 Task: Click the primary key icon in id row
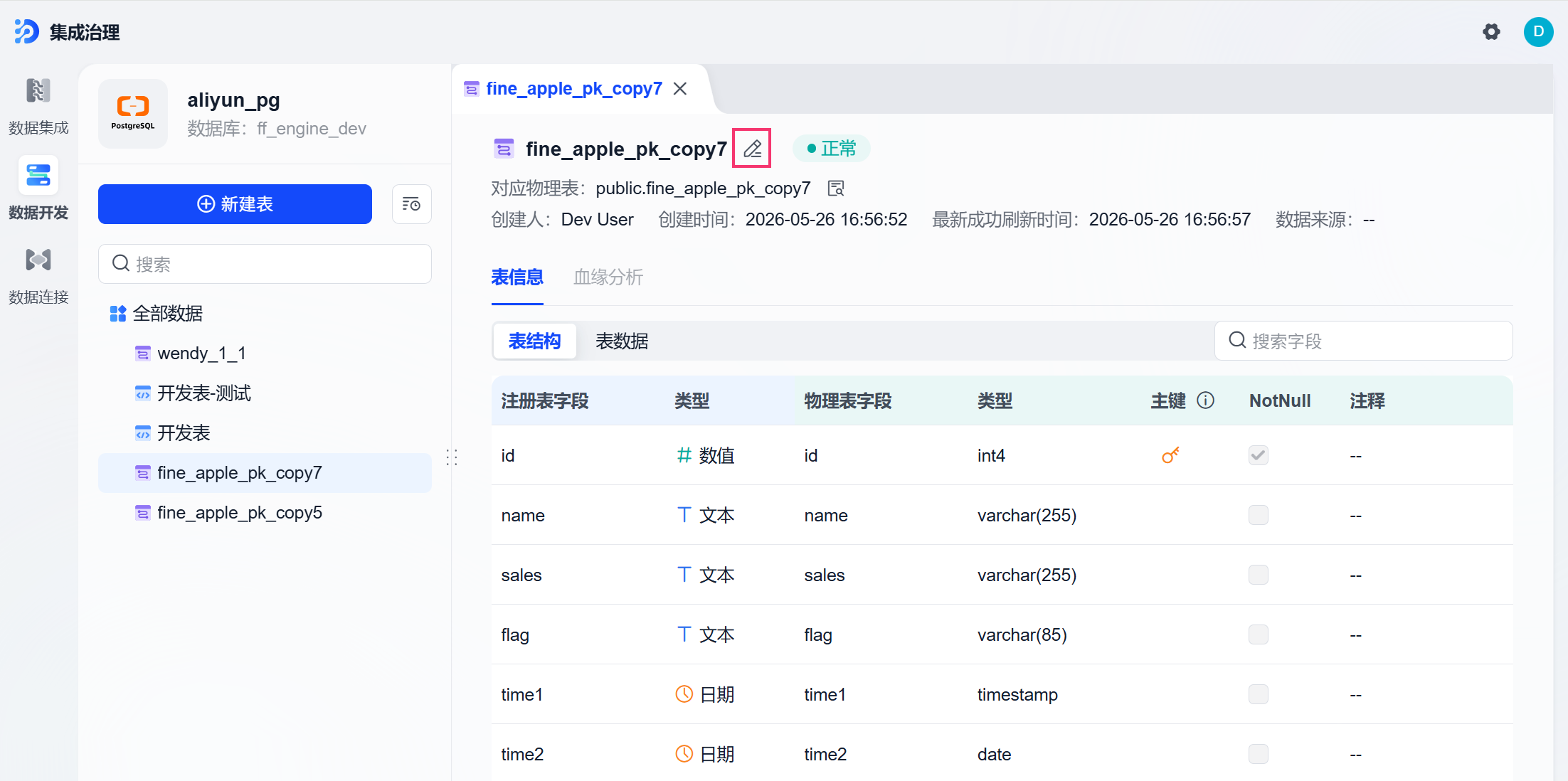tap(1170, 455)
